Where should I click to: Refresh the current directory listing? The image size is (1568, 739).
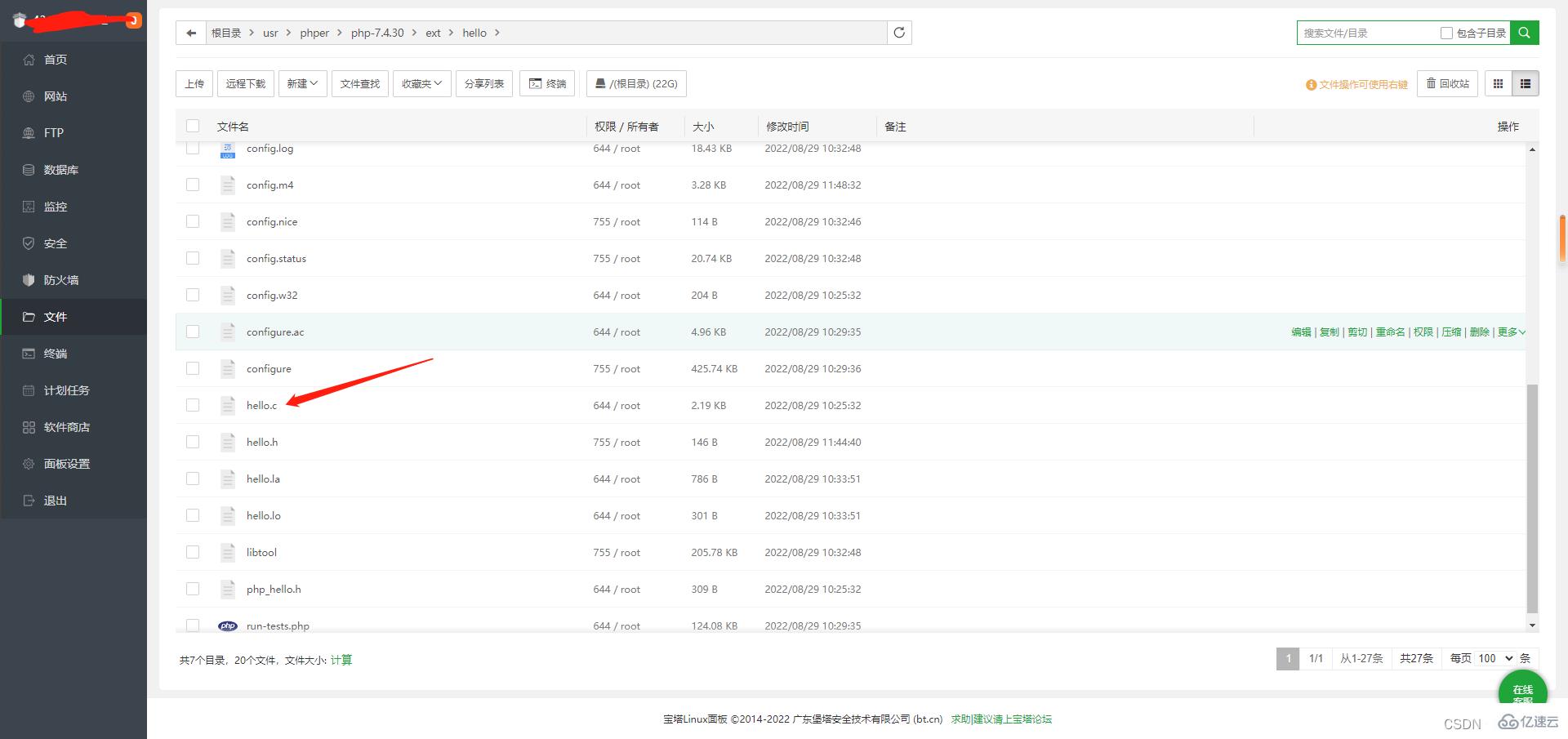click(x=899, y=33)
